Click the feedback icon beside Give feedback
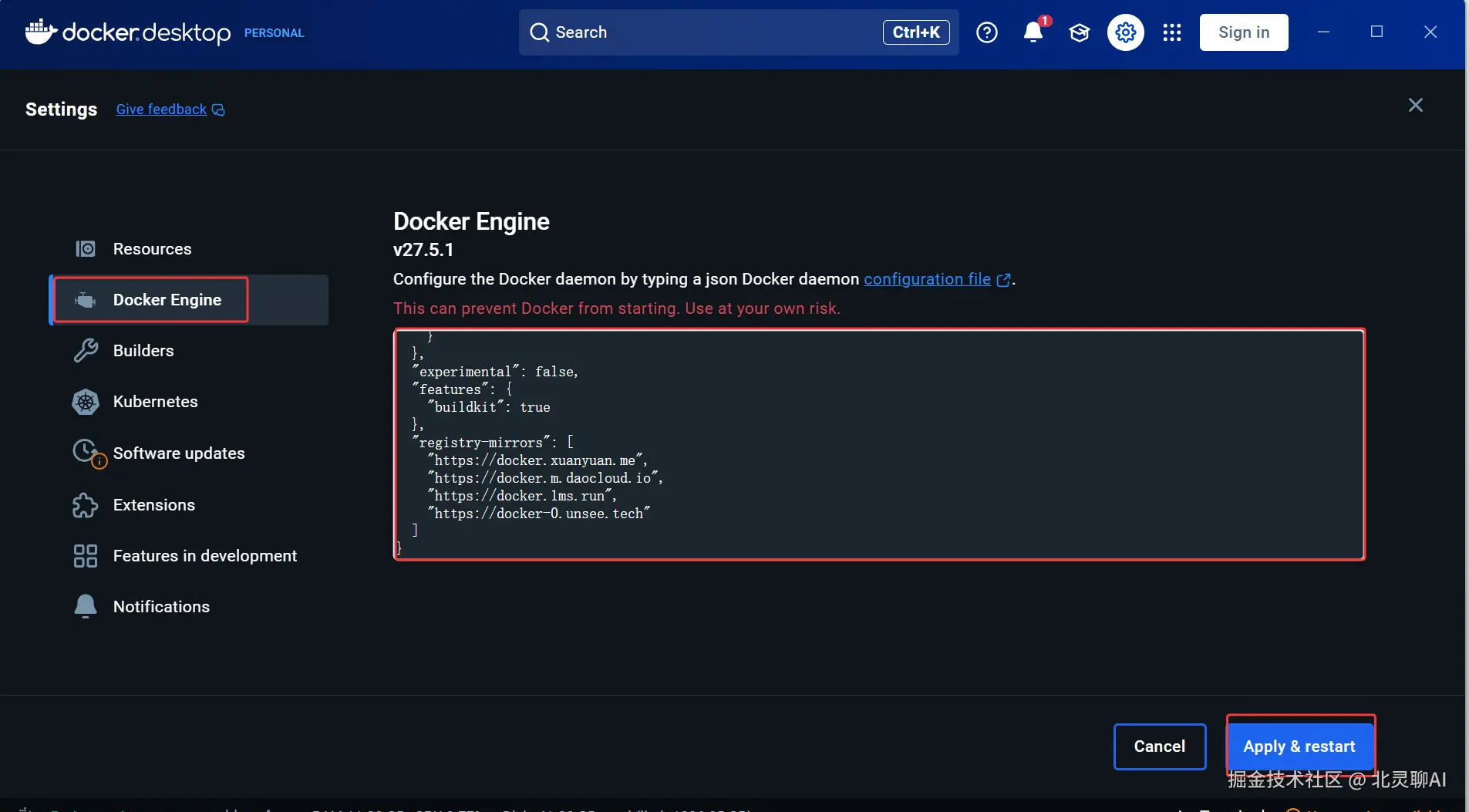The height and width of the screenshot is (812, 1469). point(218,110)
